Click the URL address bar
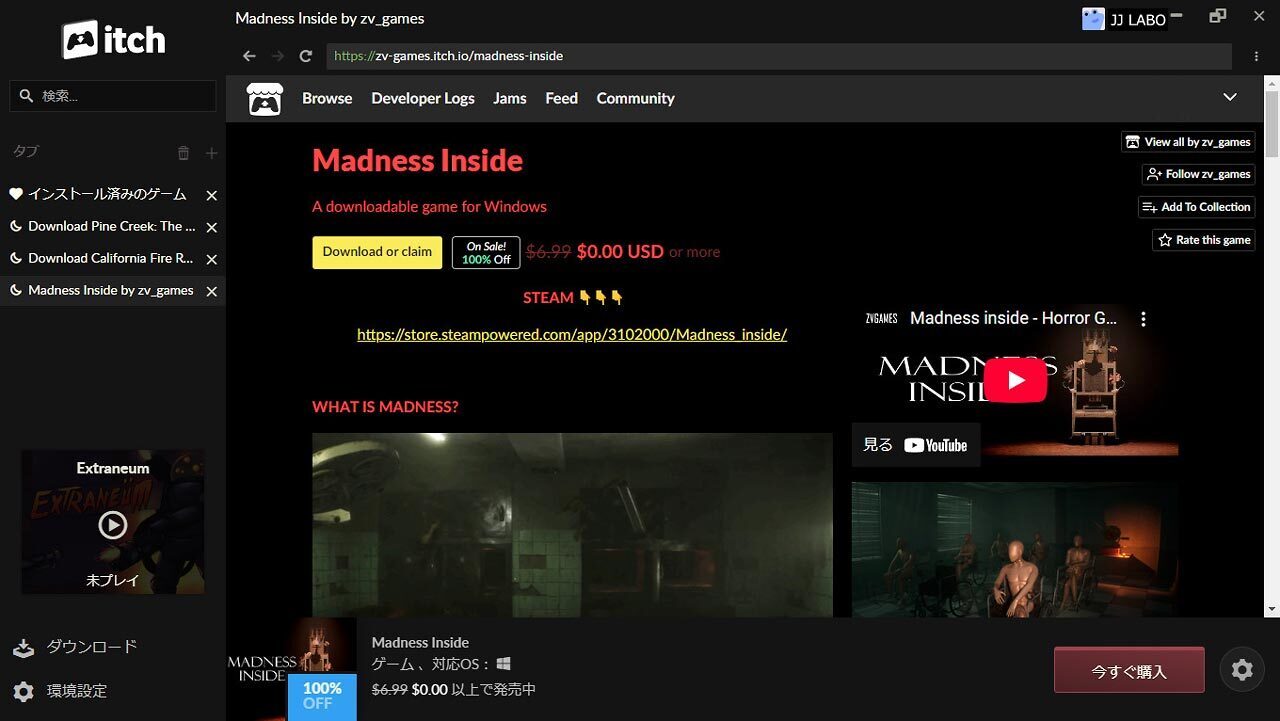Image resolution: width=1280 pixels, height=721 pixels. click(x=779, y=56)
